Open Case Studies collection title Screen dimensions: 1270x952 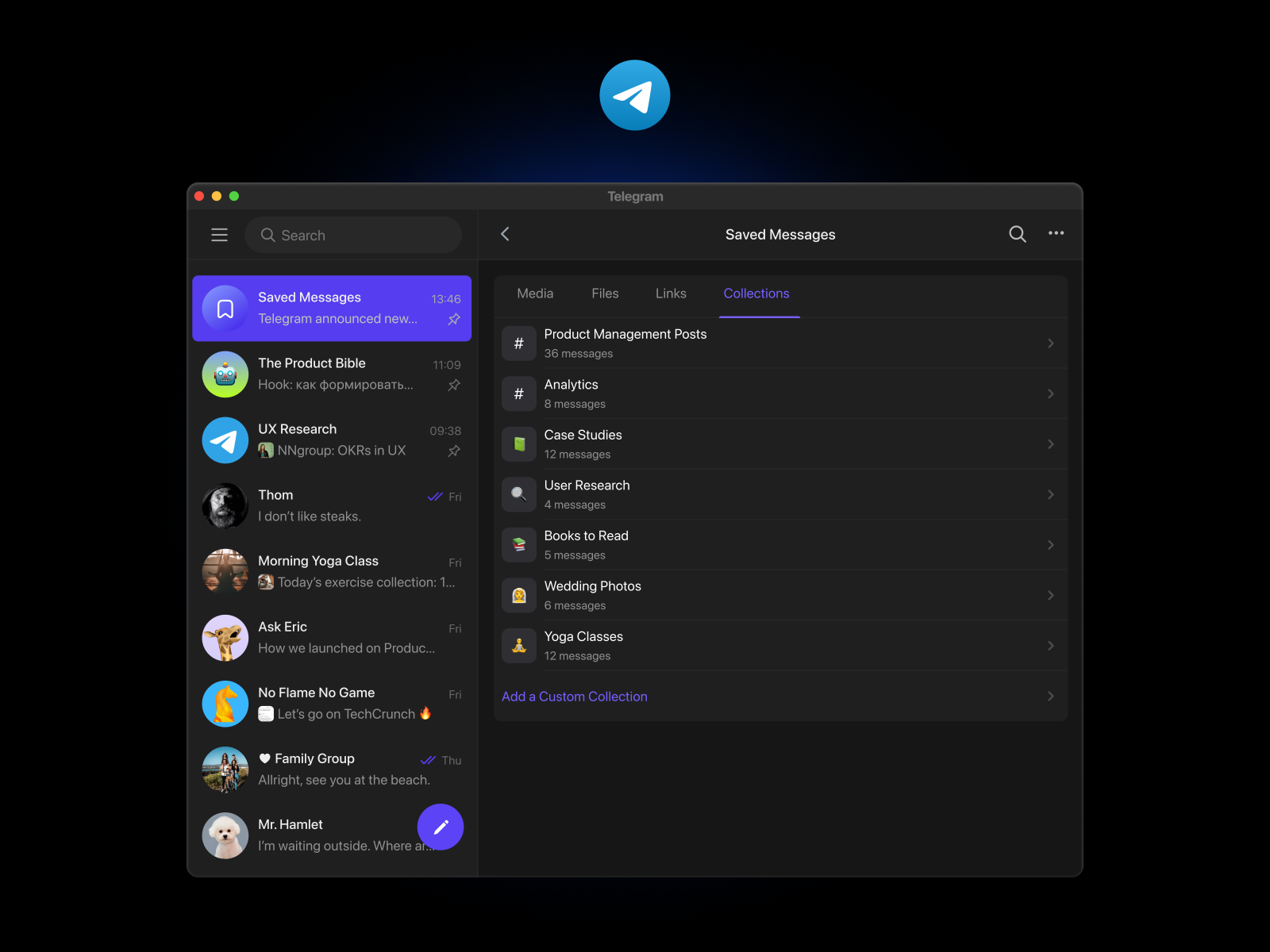pyautogui.click(x=583, y=435)
